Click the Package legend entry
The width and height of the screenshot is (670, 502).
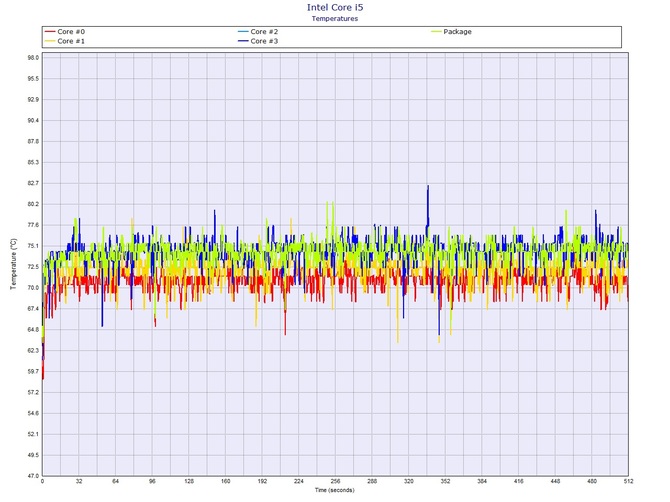click(452, 32)
